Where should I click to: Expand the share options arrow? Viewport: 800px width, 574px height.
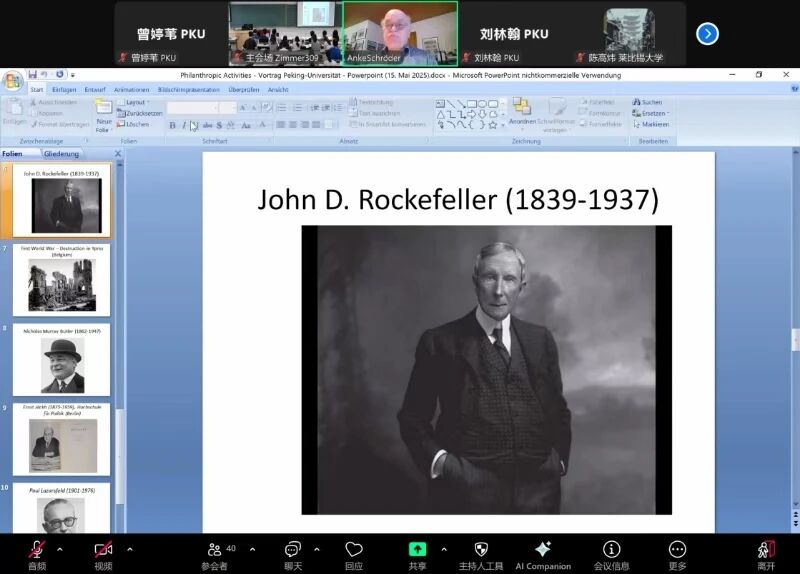(444, 549)
